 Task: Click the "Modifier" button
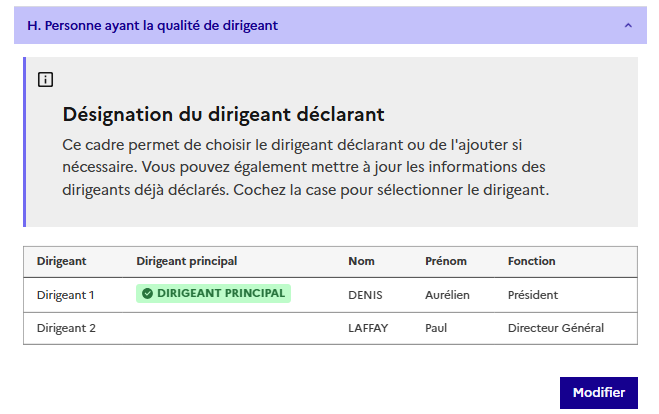click(598, 393)
